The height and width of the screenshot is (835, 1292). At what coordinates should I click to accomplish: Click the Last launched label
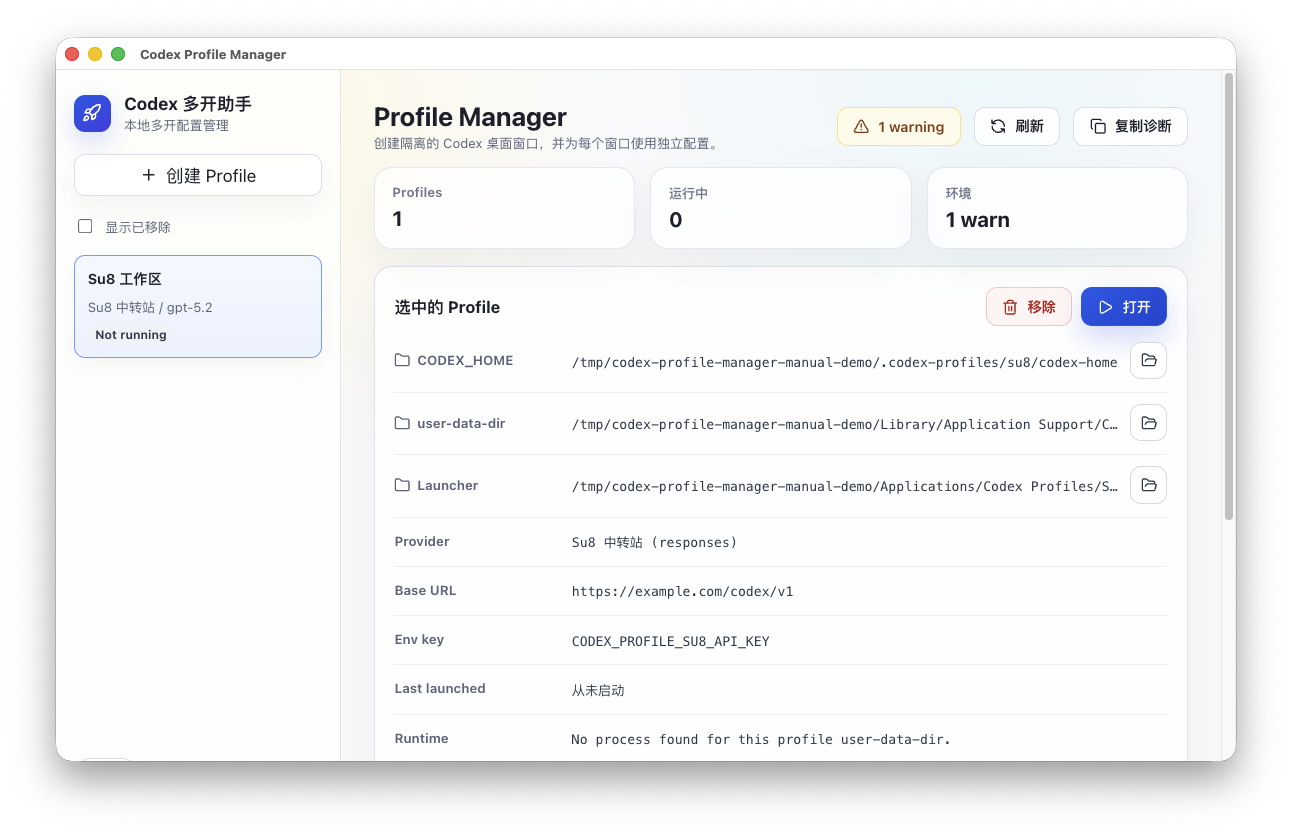(x=440, y=688)
